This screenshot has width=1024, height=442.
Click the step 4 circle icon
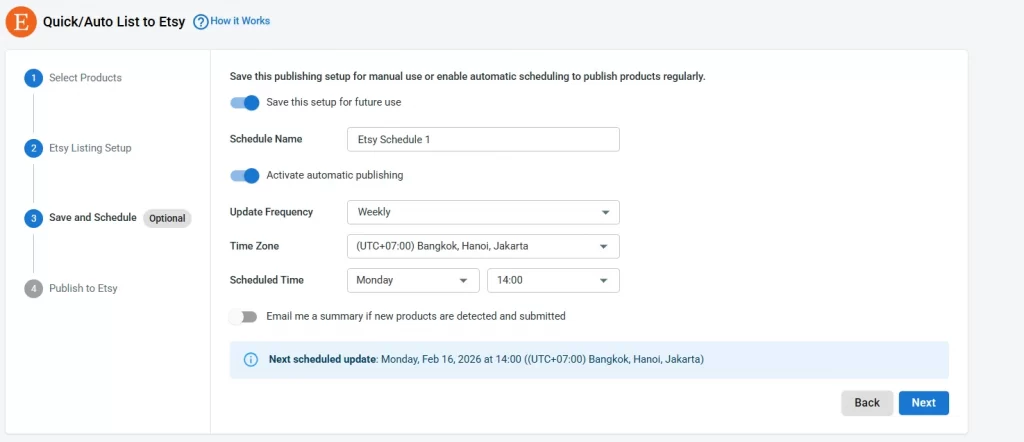coord(33,288)
